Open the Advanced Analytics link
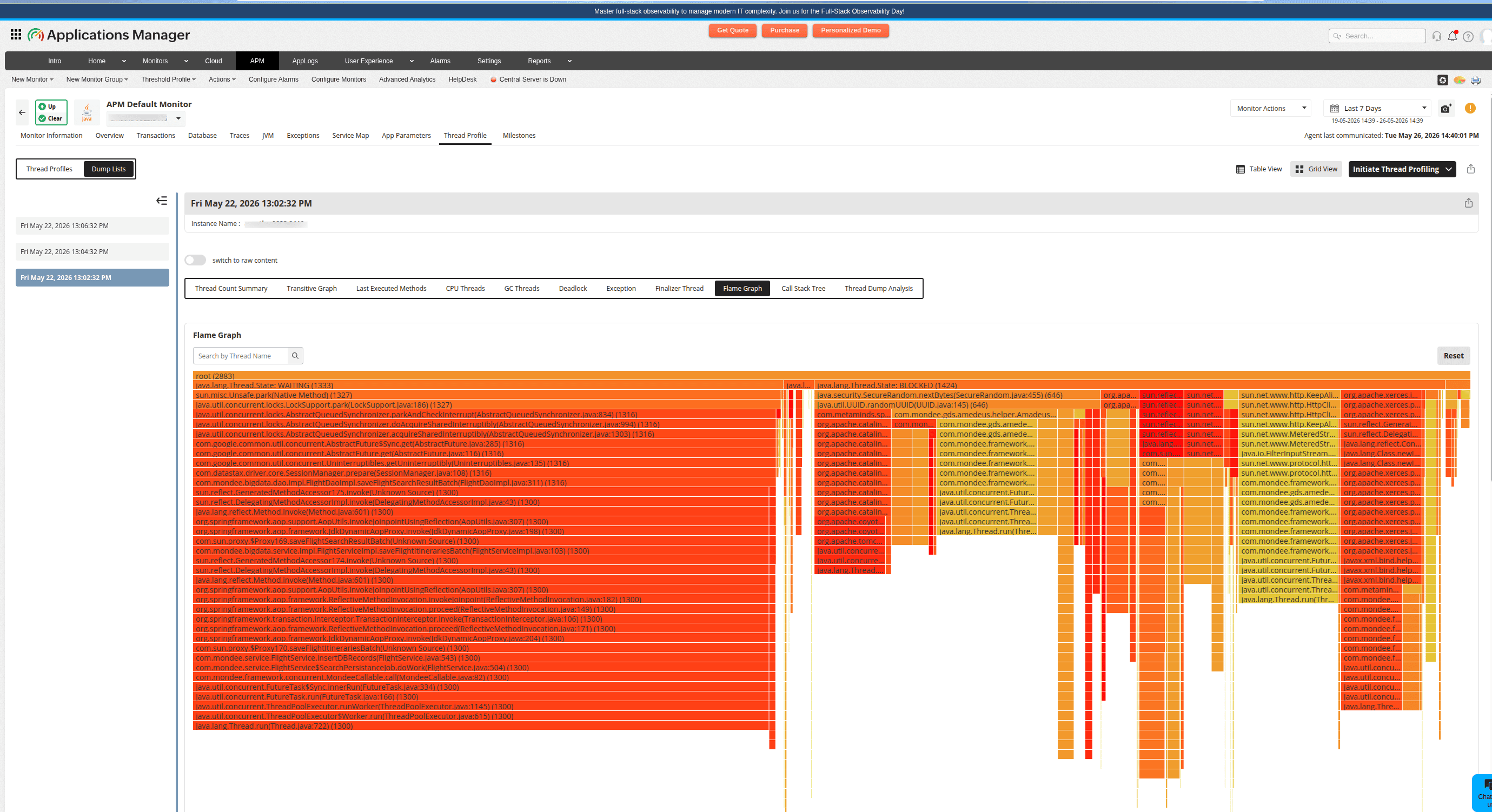The image size is (1492, 812). pos(407,79)
